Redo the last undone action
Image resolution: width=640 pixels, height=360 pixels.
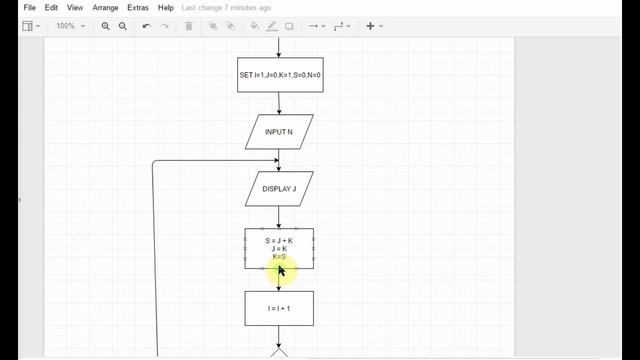[164, 26]
